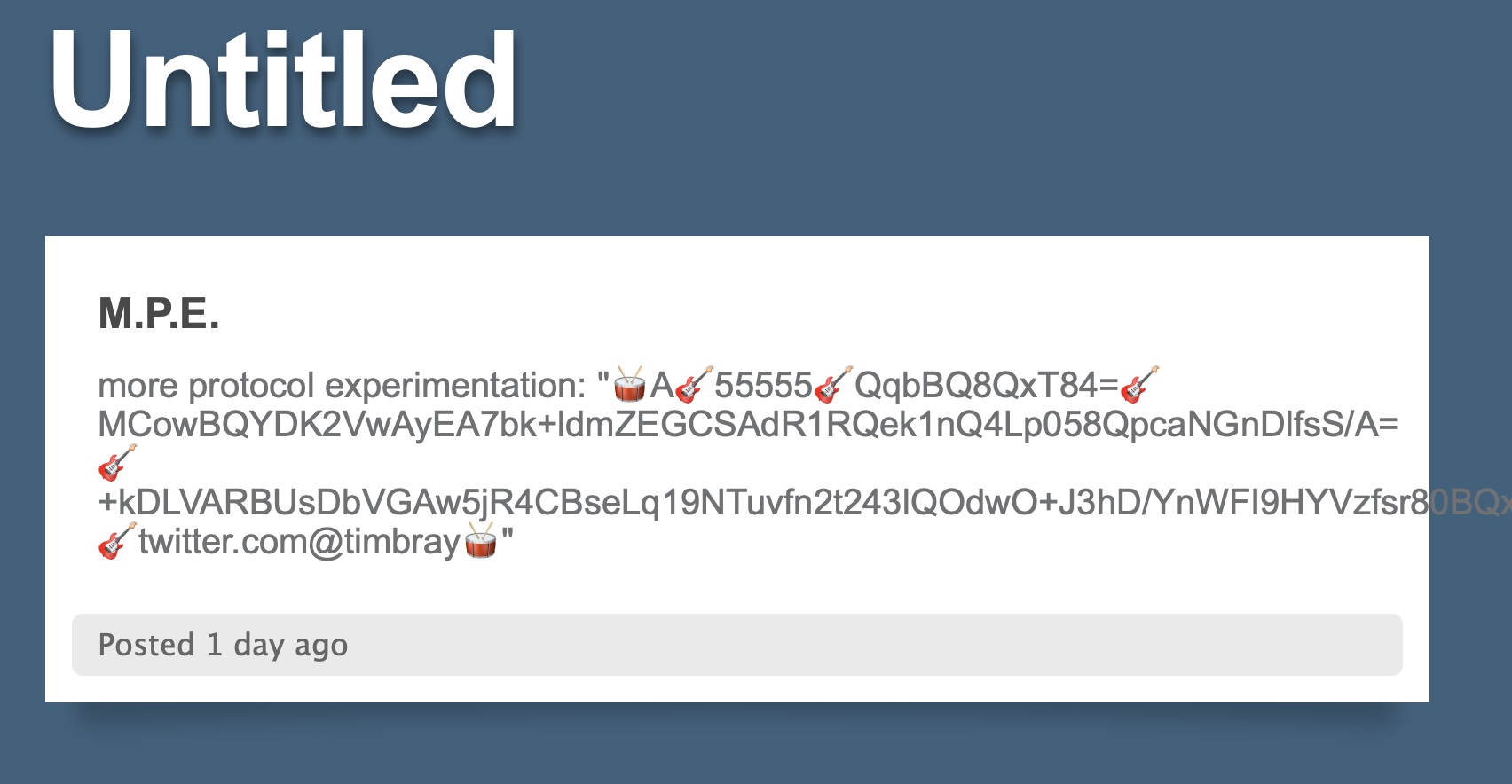Click the guitar emoji right after letter A
This screenshot has width=1512, height=784.
click(693, 385)
